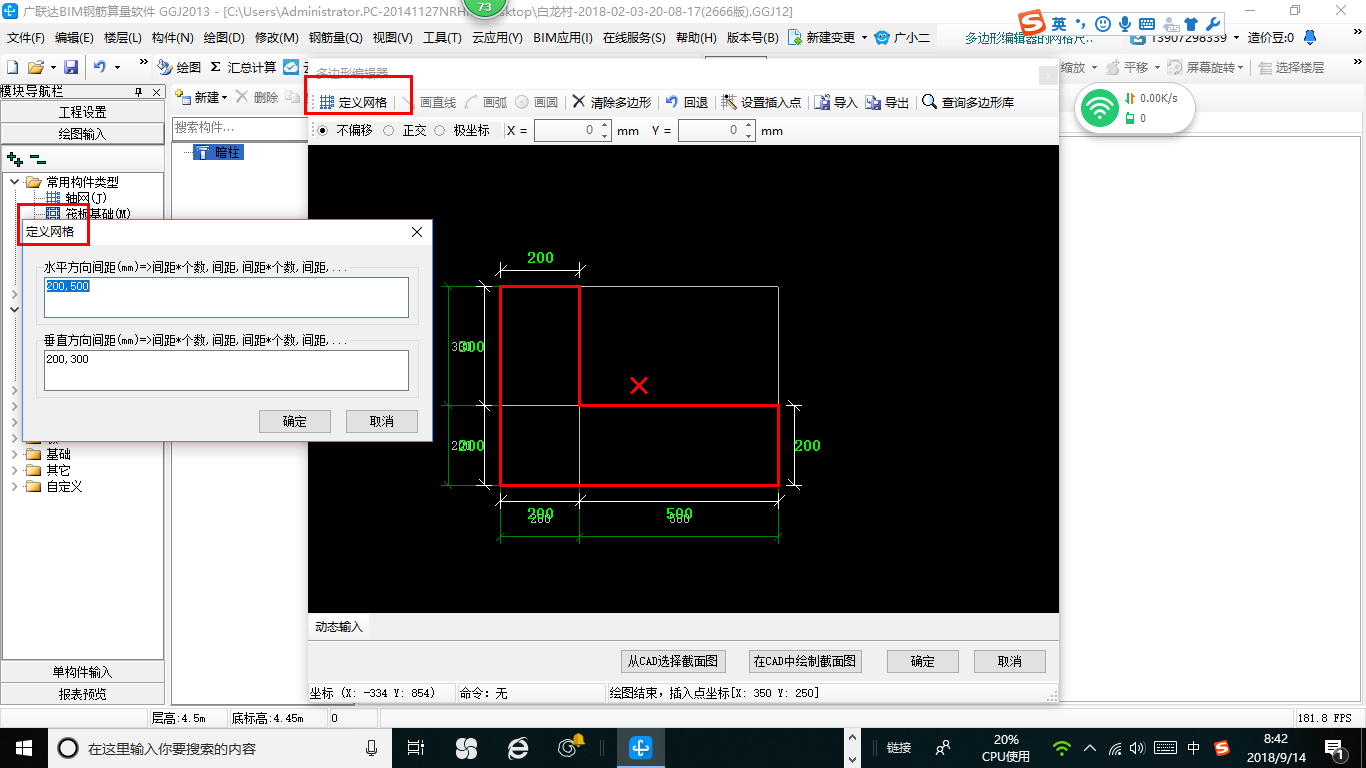Screen dimensions: 1366x768
Task: Select the 极坐标 radio button
Action: 440,130
